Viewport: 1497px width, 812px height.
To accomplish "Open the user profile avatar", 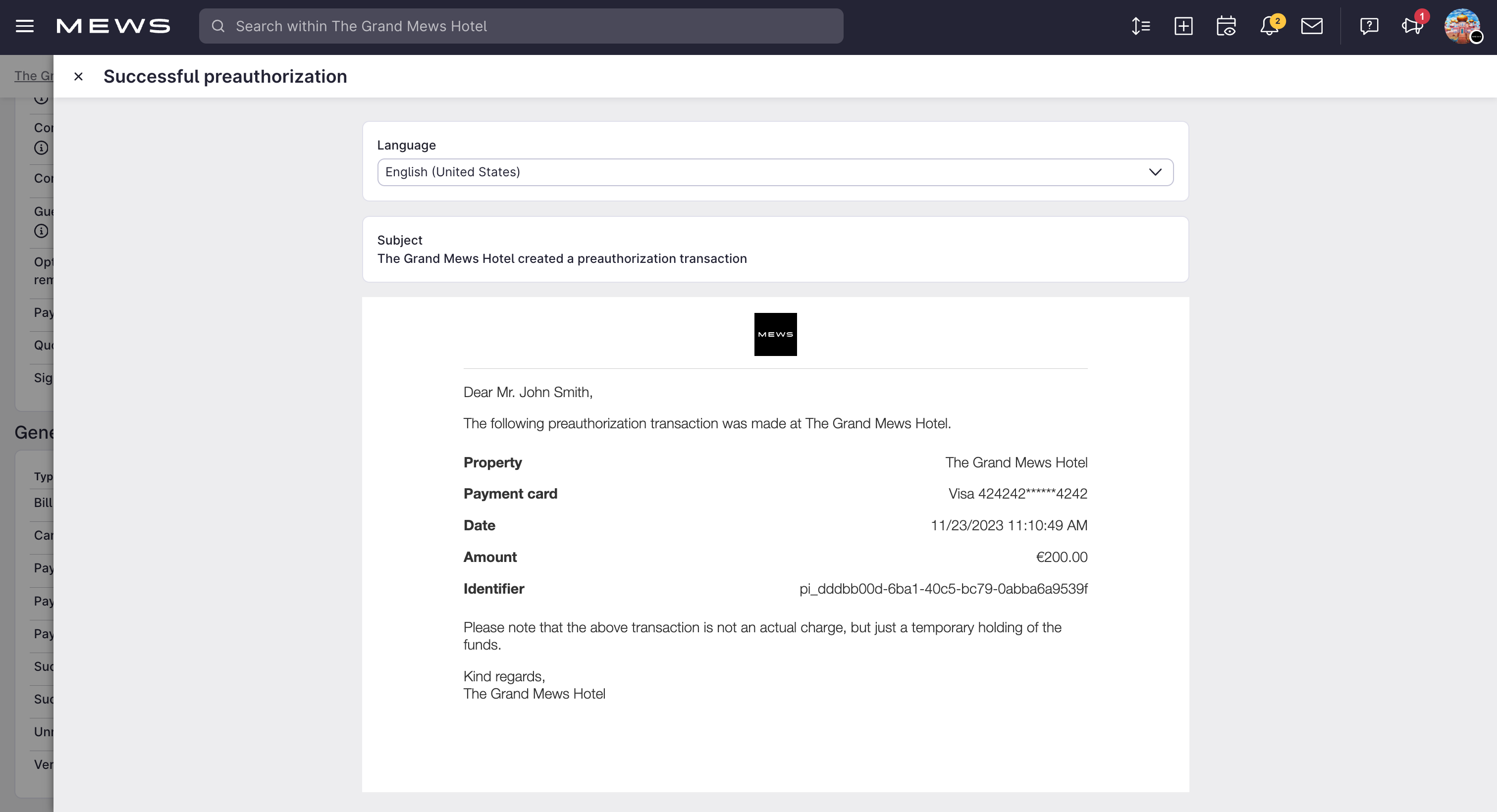I will [x=1462, y=26].
